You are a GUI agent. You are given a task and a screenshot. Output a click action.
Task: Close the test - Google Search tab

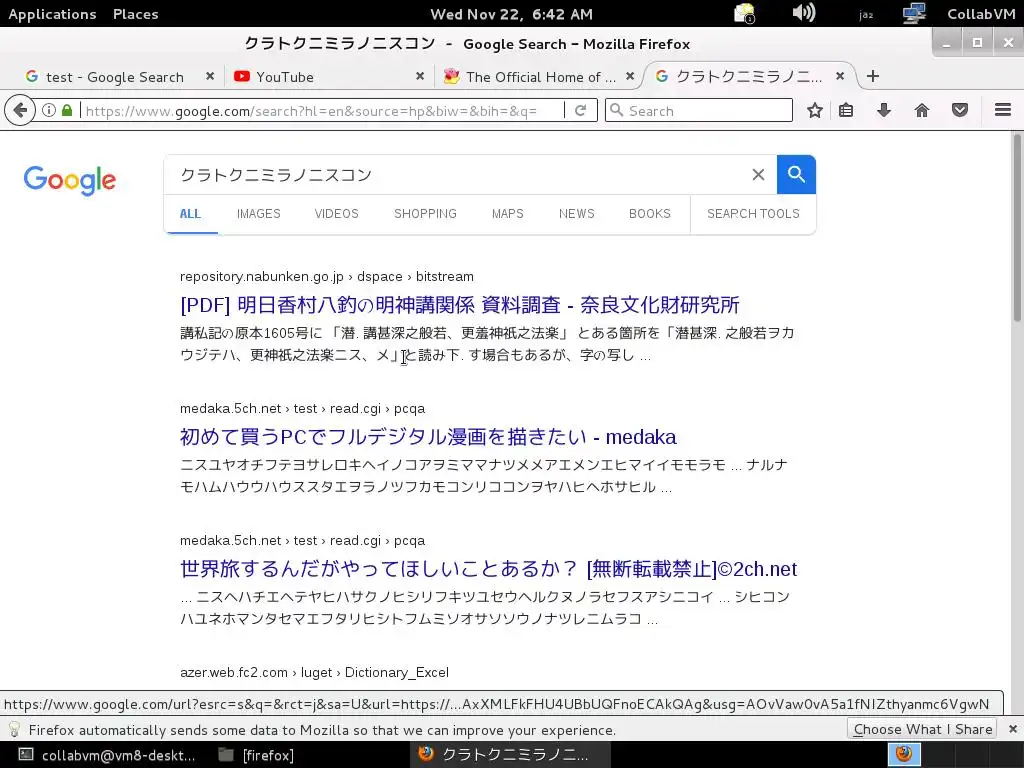click(x=210, y=76)
